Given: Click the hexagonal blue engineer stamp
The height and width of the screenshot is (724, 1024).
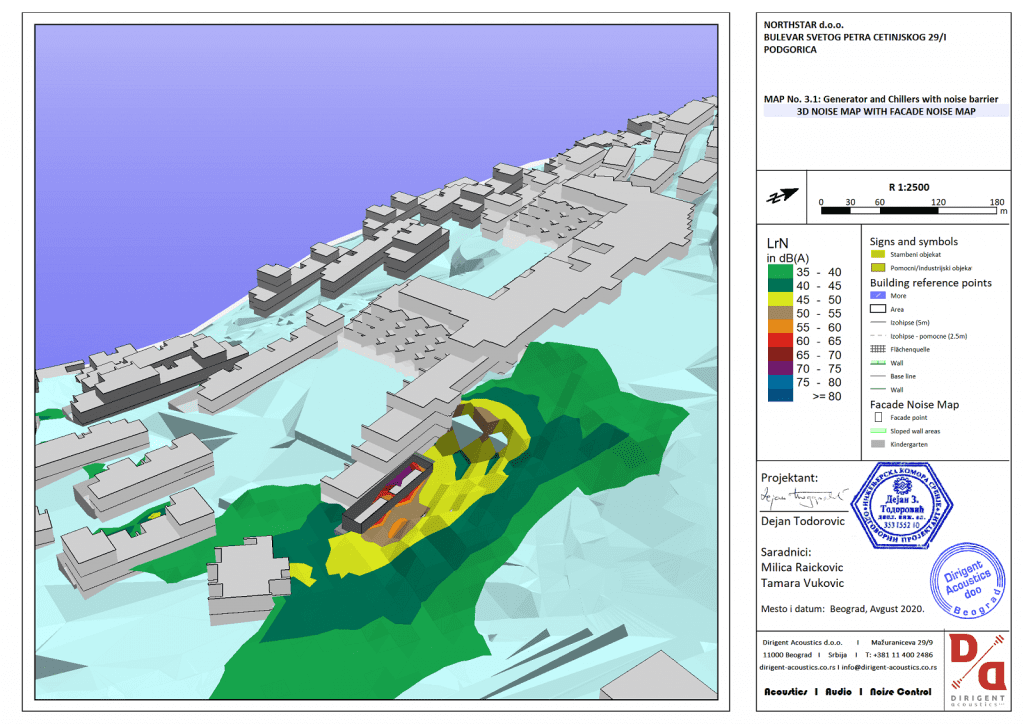Looking at the screenshot, I should coord(900,502).
